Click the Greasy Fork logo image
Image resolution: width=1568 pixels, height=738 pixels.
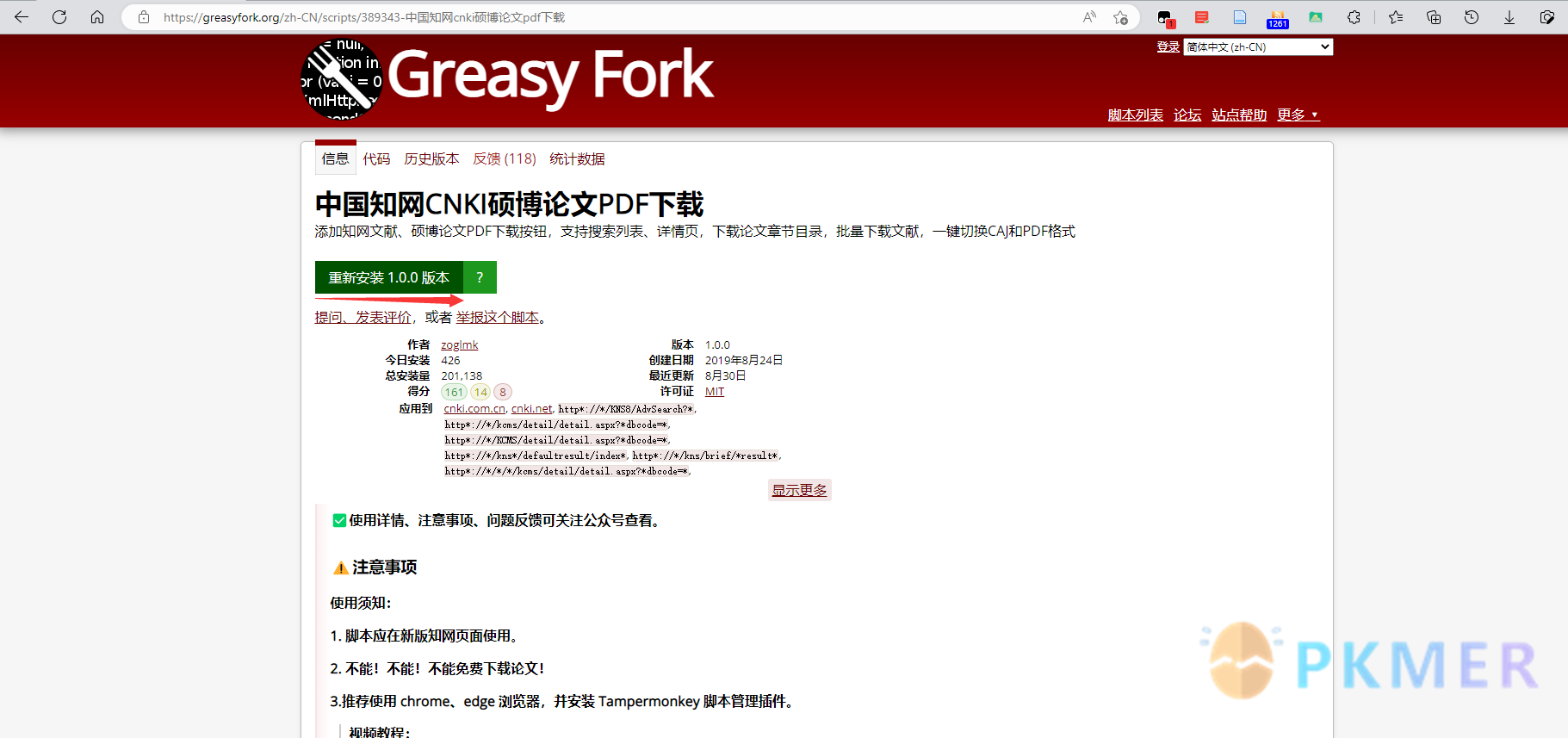[x=341, y=79]
